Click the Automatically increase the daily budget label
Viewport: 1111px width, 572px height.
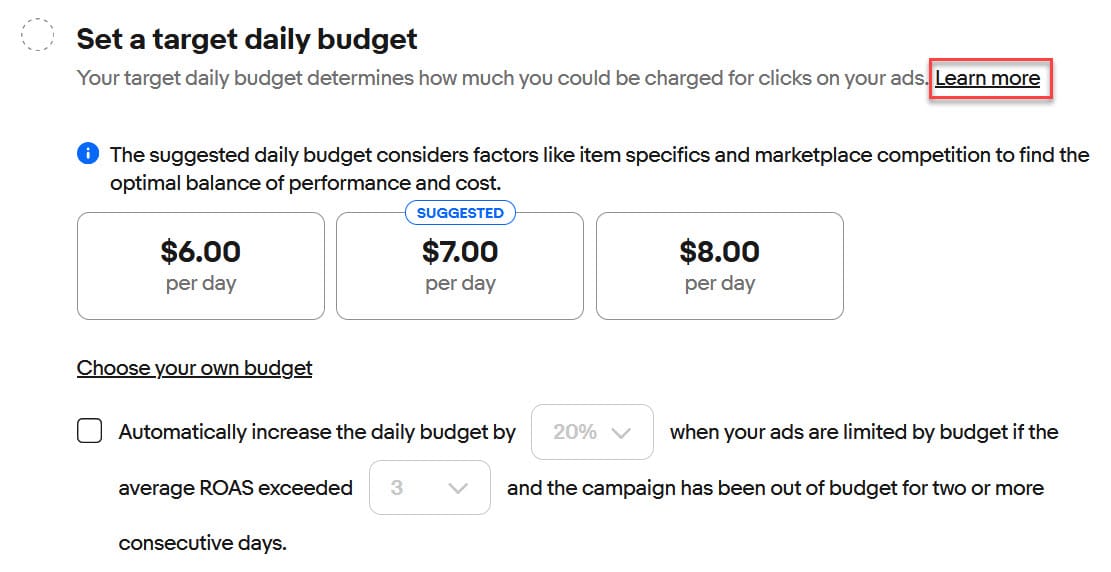(x=317, y=432)
